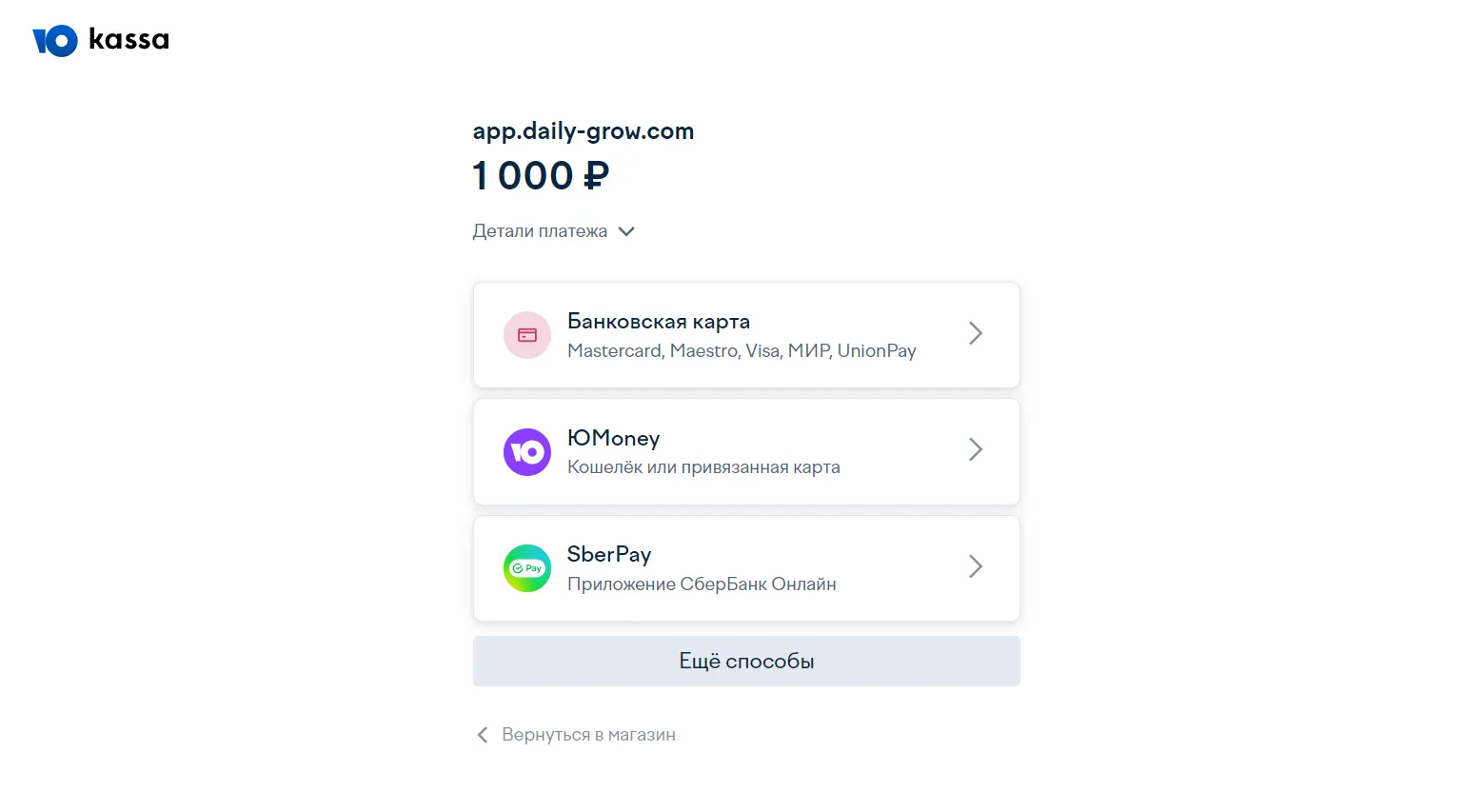1464x812 pixels.
Task: Click the YooKassa logo icon
Action: 55,41
